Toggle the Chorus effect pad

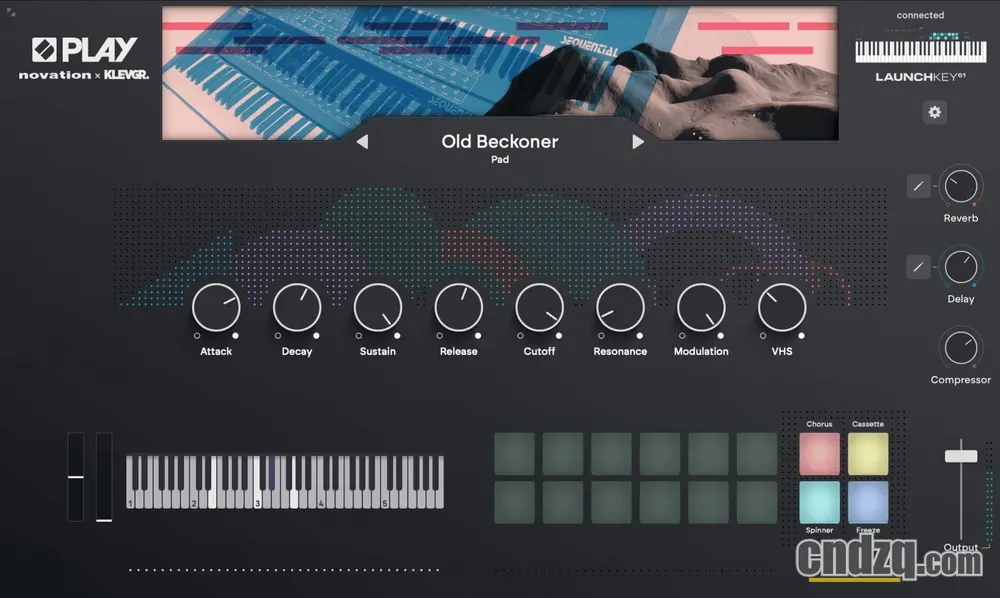819,454
